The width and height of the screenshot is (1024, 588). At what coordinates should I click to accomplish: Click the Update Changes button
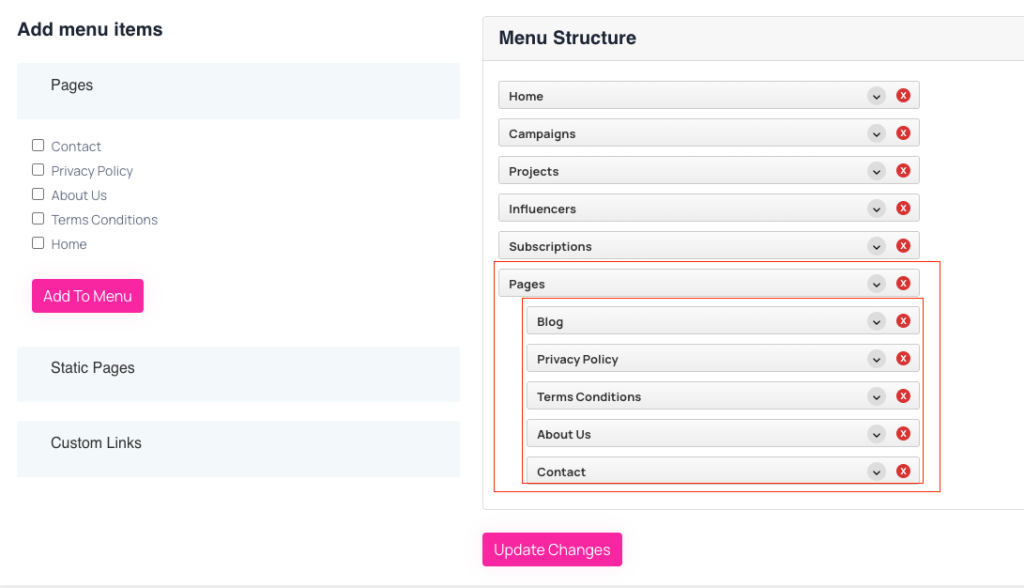(552, 549)
